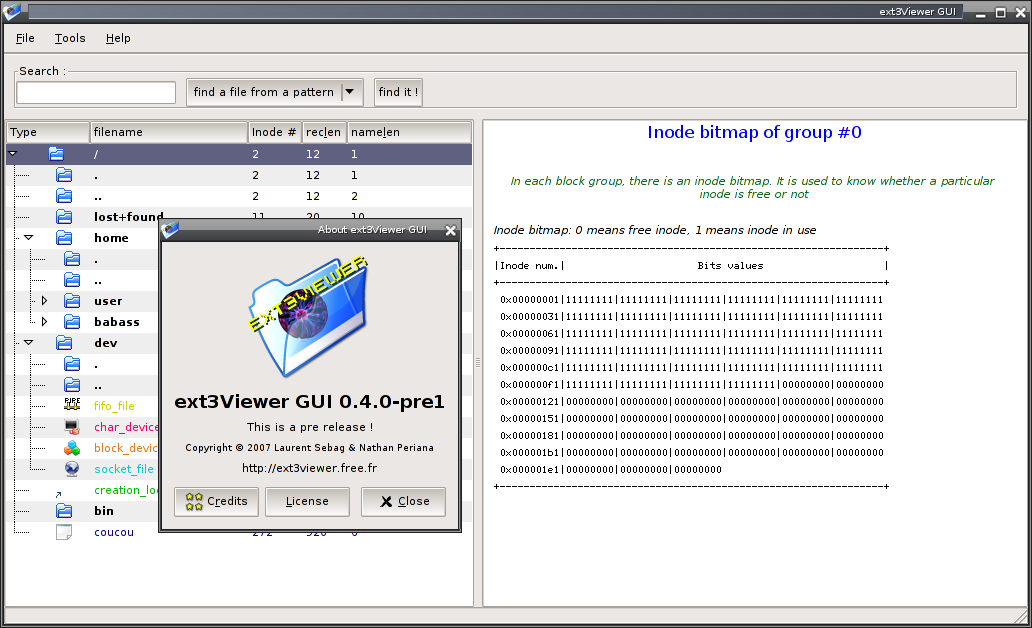
Task: Click the window resize grip corner
Action: tap(1021, 617)
